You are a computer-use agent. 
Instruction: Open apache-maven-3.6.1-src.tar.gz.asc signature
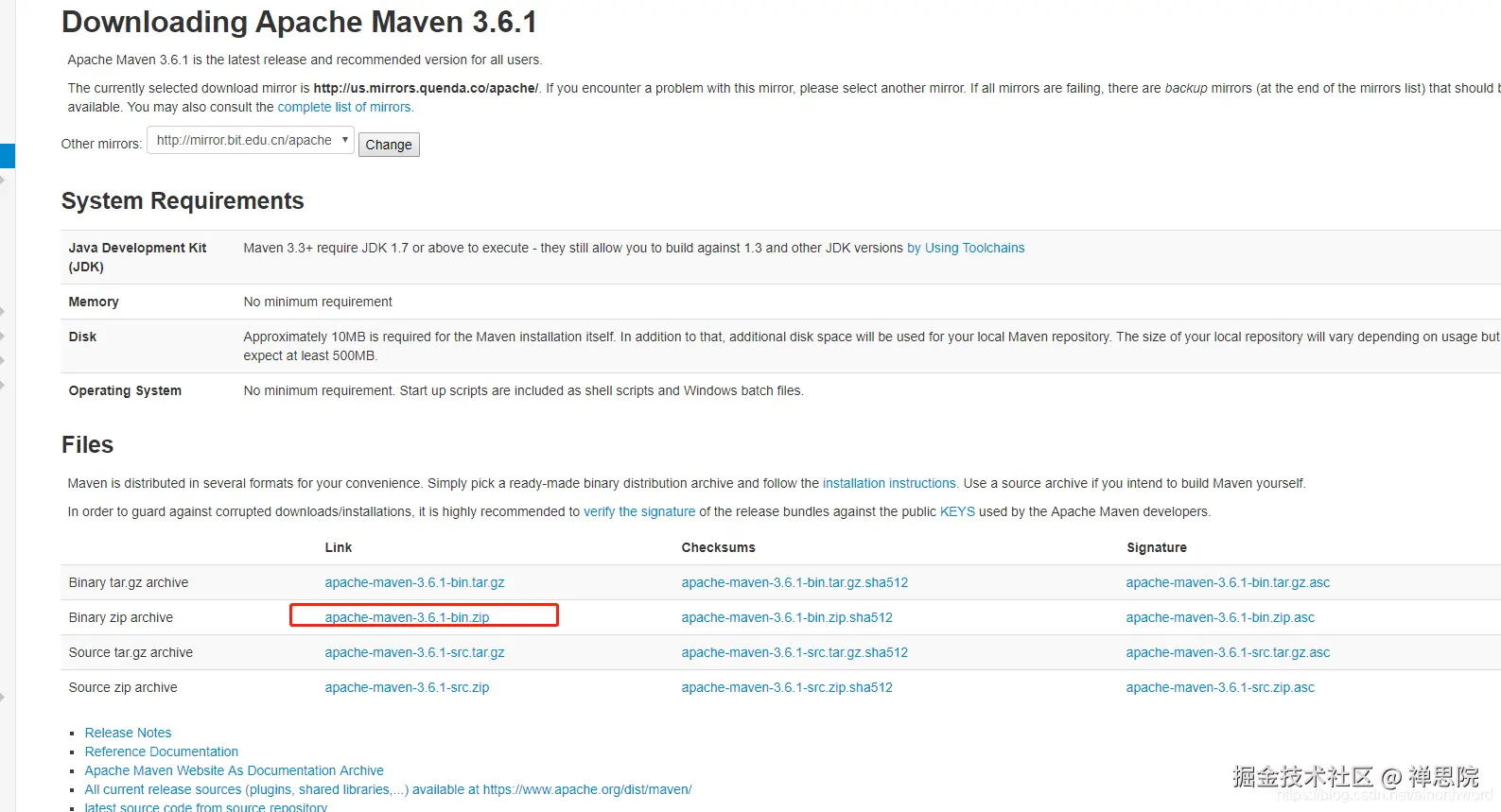(1228, 652)
